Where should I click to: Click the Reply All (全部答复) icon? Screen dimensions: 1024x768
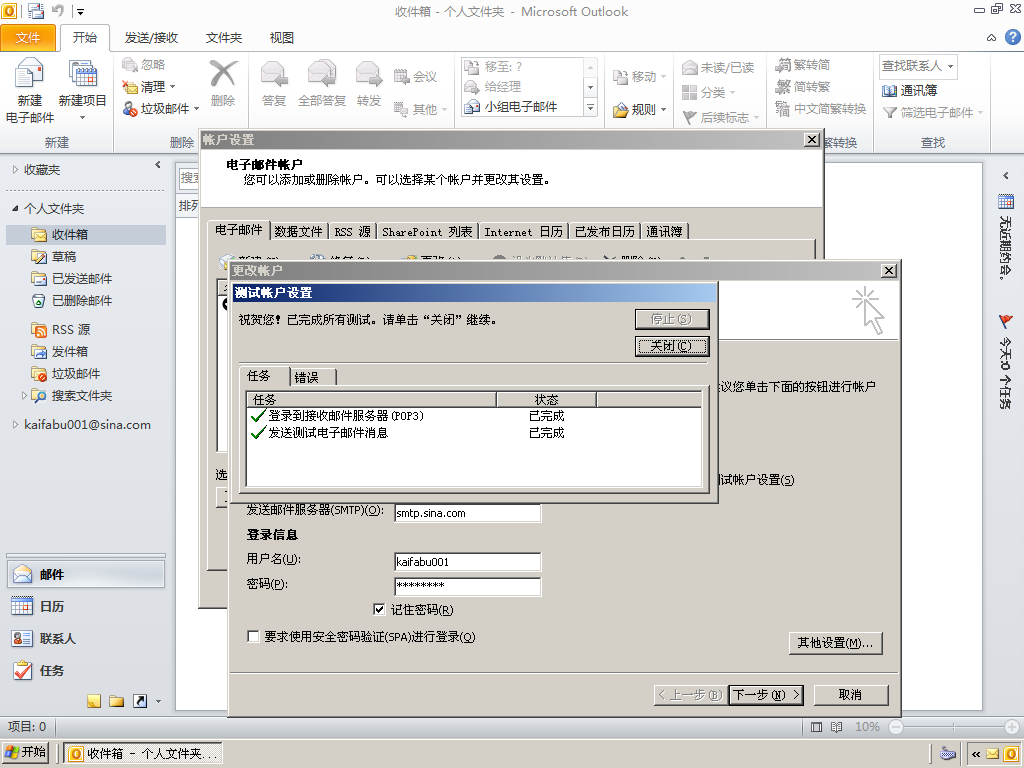click(321, 73)
